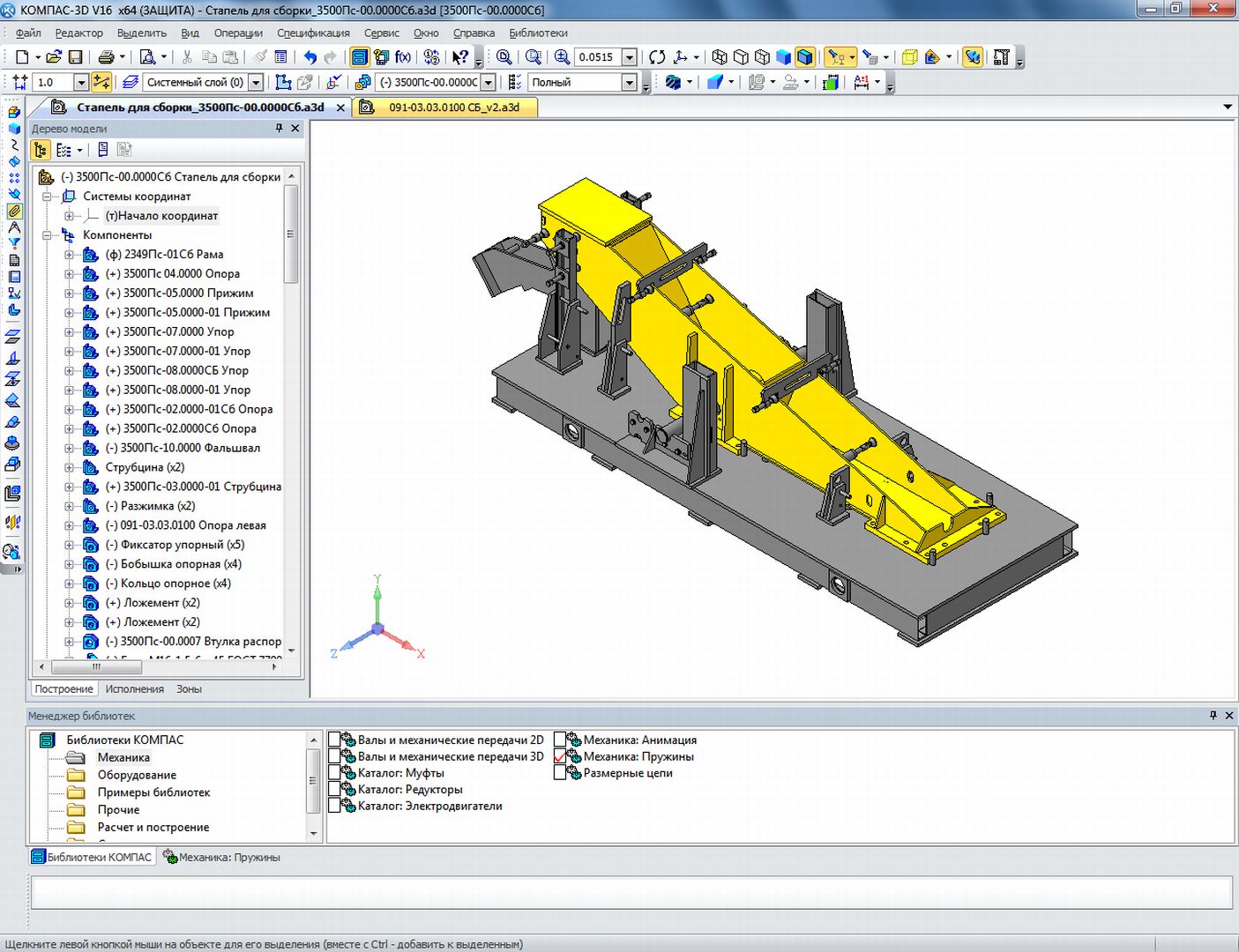Screen dimensions: 1239x952
Task: Expand the 3500Пс-10.0000 Фальшвал tree node
Action: click(69, 448)
